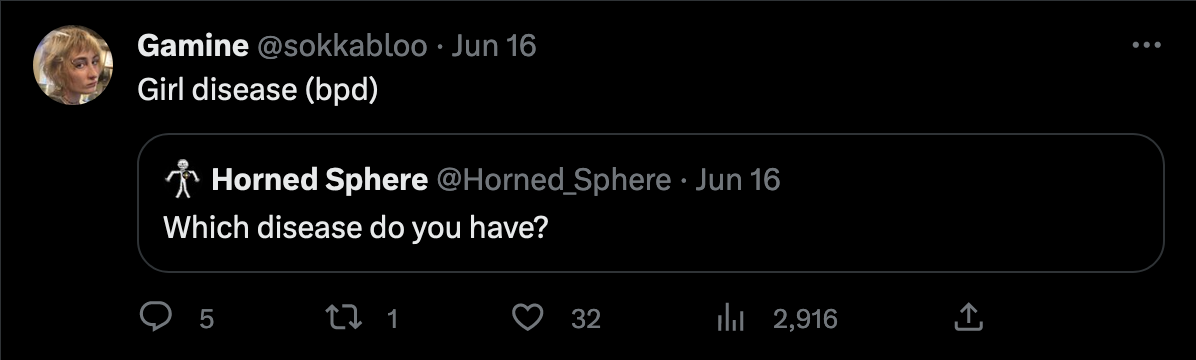The width and height of the screenshot is (1196, 360).
Task: Like the tweet with the heart icon
Action: (526, 317)
